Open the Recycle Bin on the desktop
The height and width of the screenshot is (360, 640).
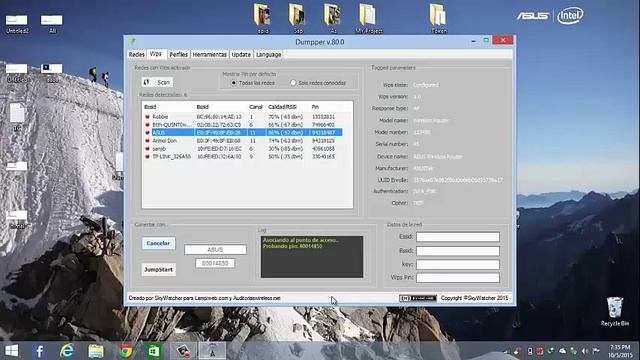(x=615, y=311)
